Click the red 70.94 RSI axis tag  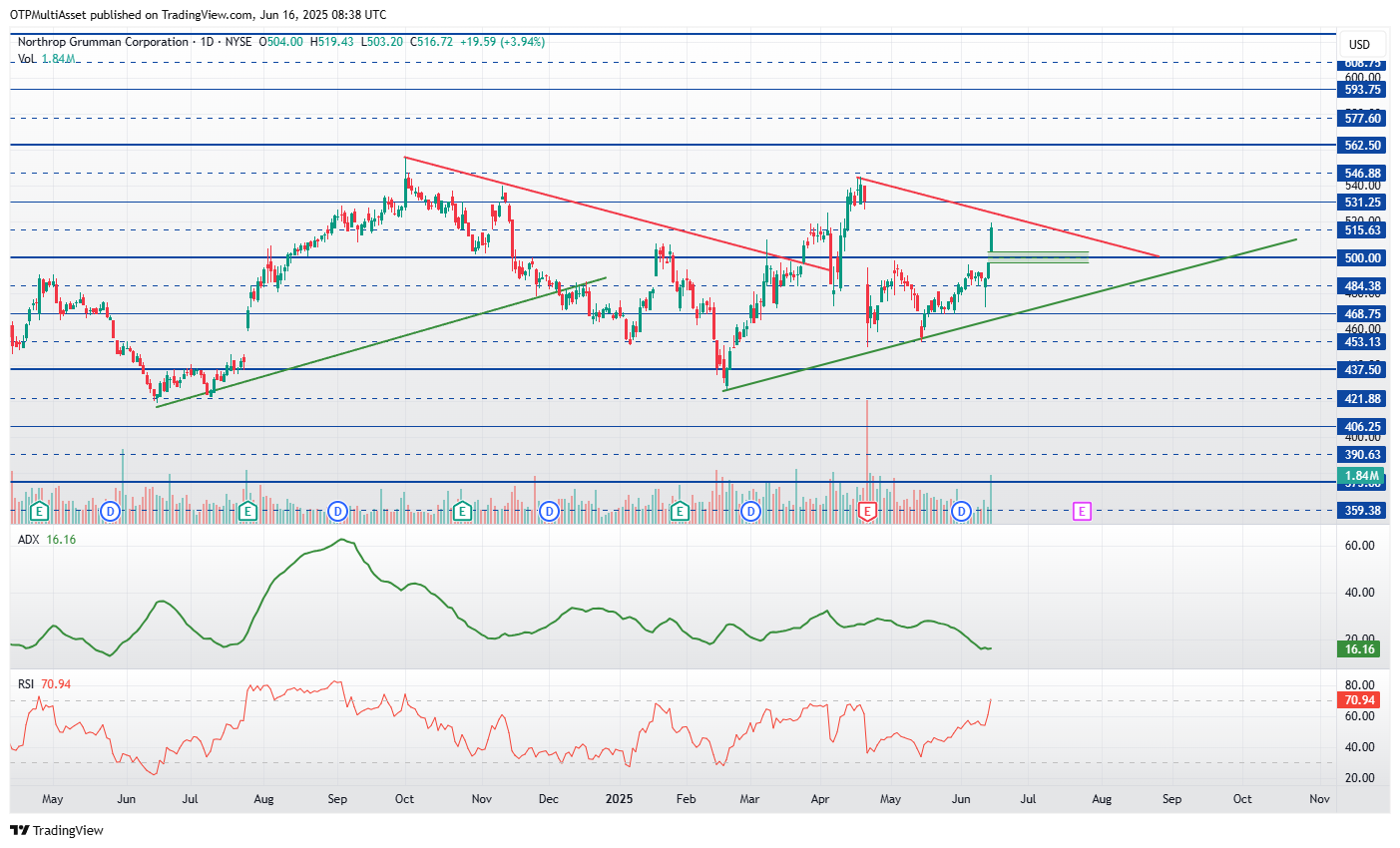click(1360, 700)
